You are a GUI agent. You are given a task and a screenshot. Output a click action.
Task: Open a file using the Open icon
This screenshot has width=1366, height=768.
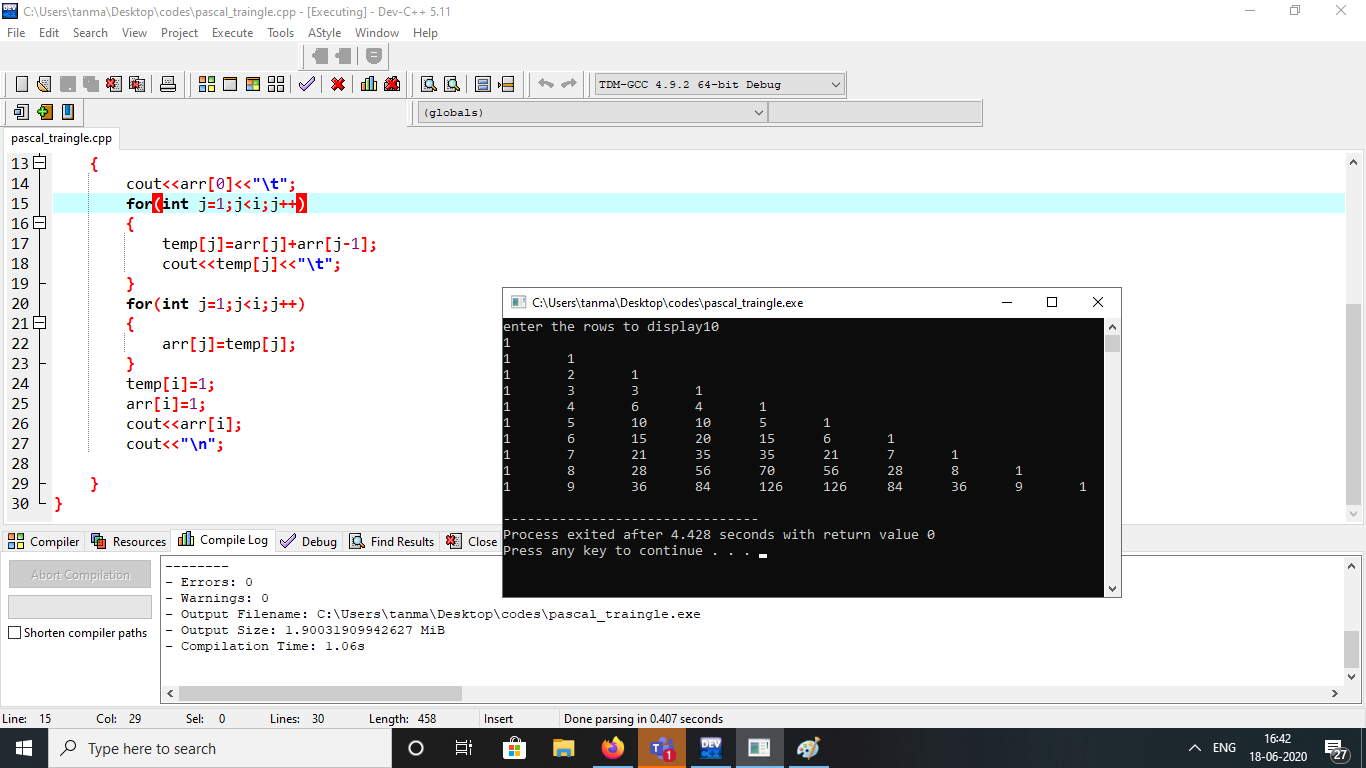tap(43, 84)
